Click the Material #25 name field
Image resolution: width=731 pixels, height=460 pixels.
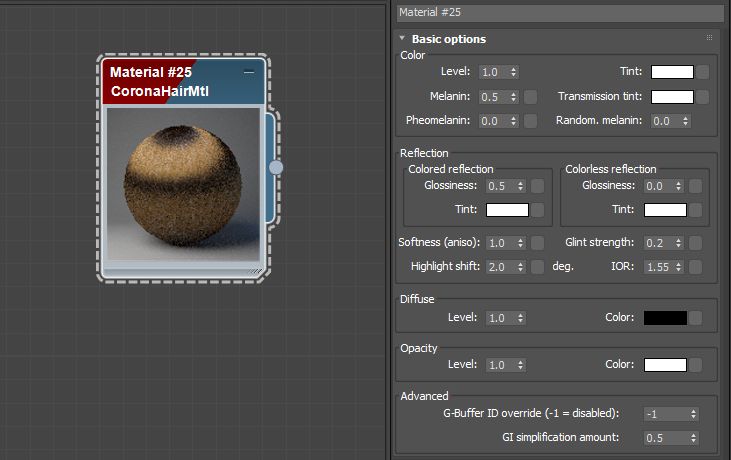coord(560,13)
